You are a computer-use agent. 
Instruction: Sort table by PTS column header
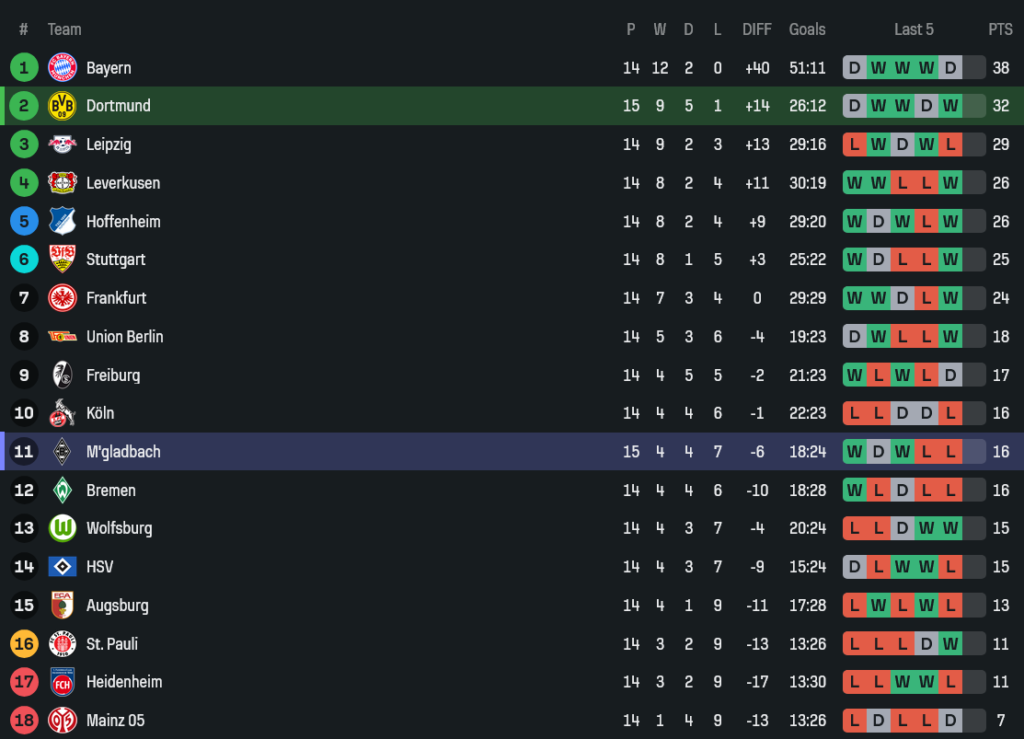pos(1000,29)
